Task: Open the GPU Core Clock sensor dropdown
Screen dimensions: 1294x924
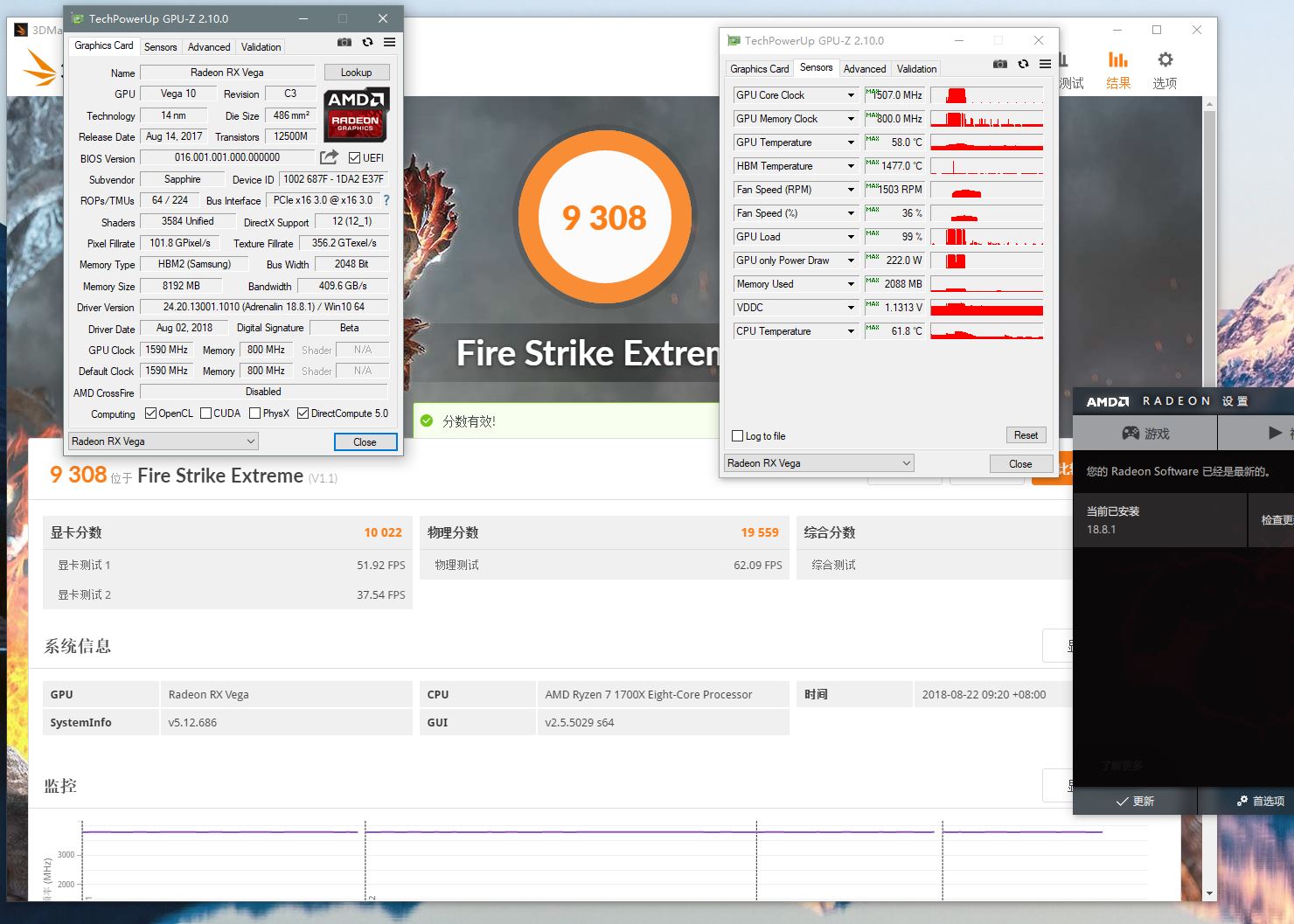Action: 850,95
